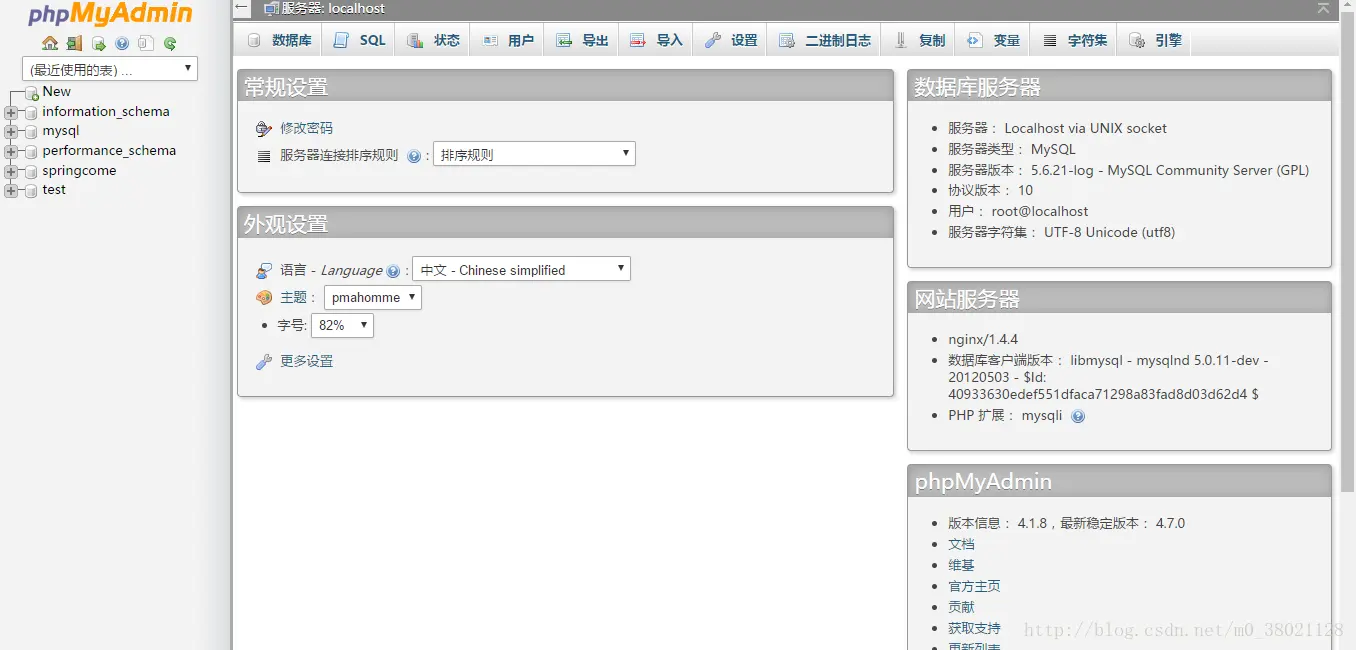Expand the information_schema database node

pos(11,112)
